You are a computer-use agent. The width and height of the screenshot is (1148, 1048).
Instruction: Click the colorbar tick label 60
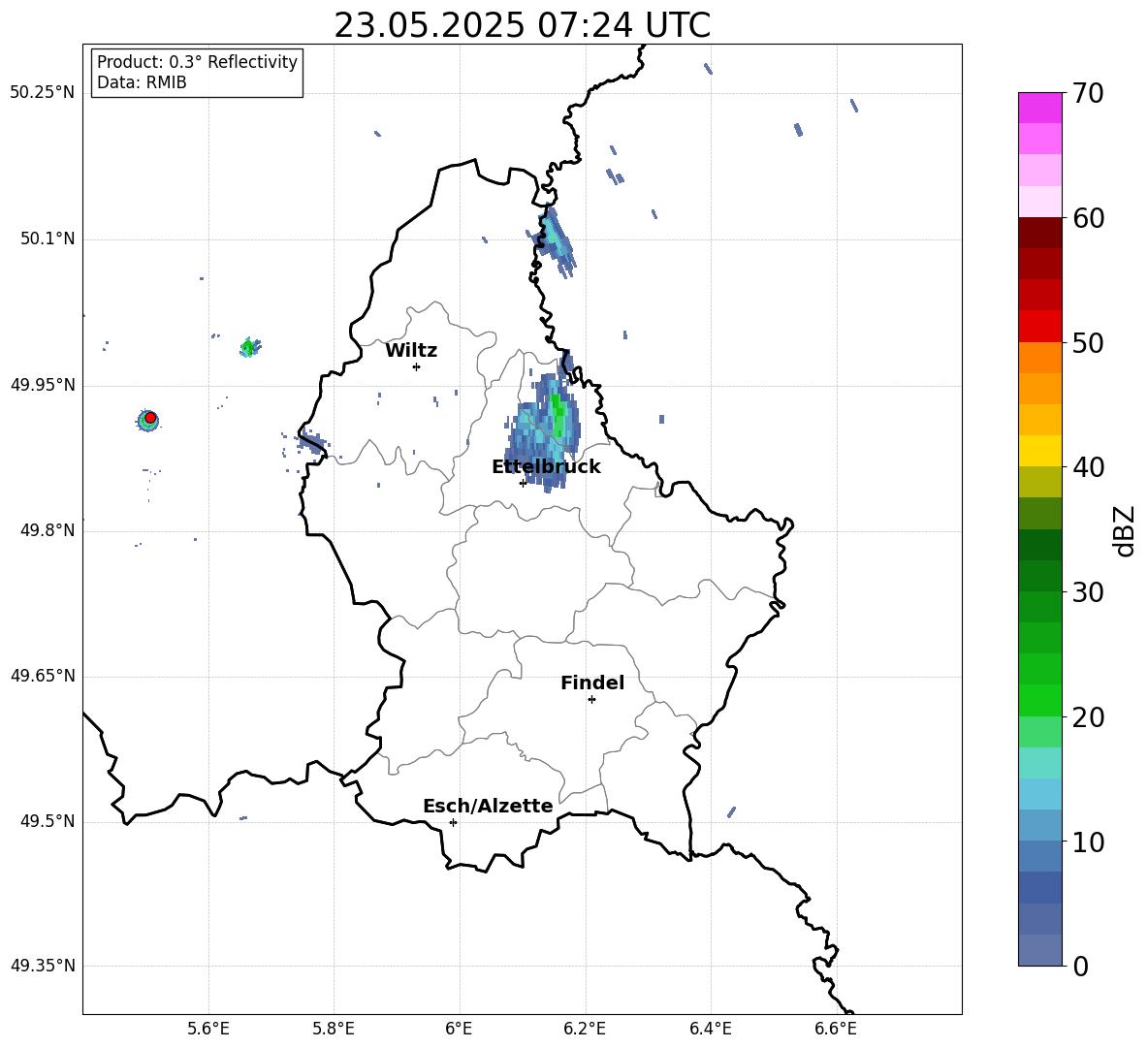pyautogui.click(x=1088, y=218)
